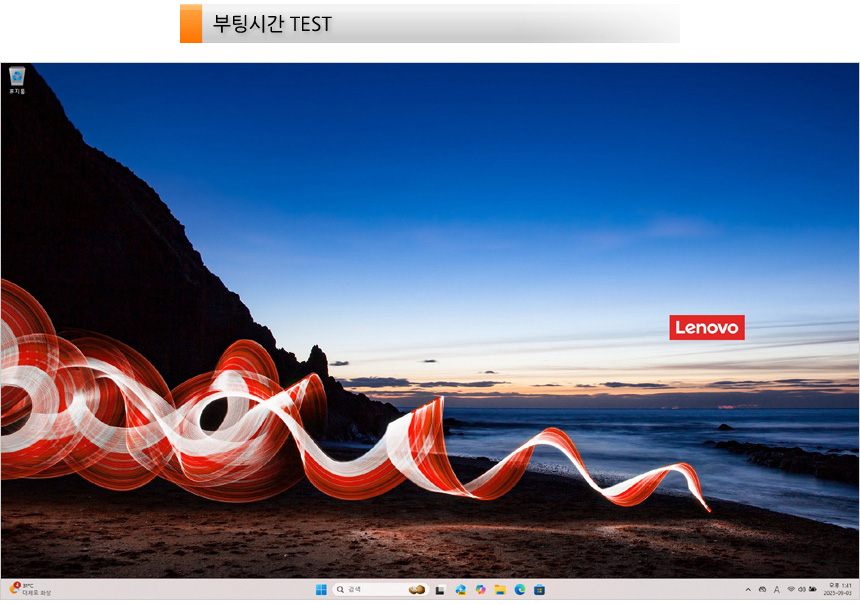
Task: Open Task View from the taskbar
Action: [x=440, y=590]
